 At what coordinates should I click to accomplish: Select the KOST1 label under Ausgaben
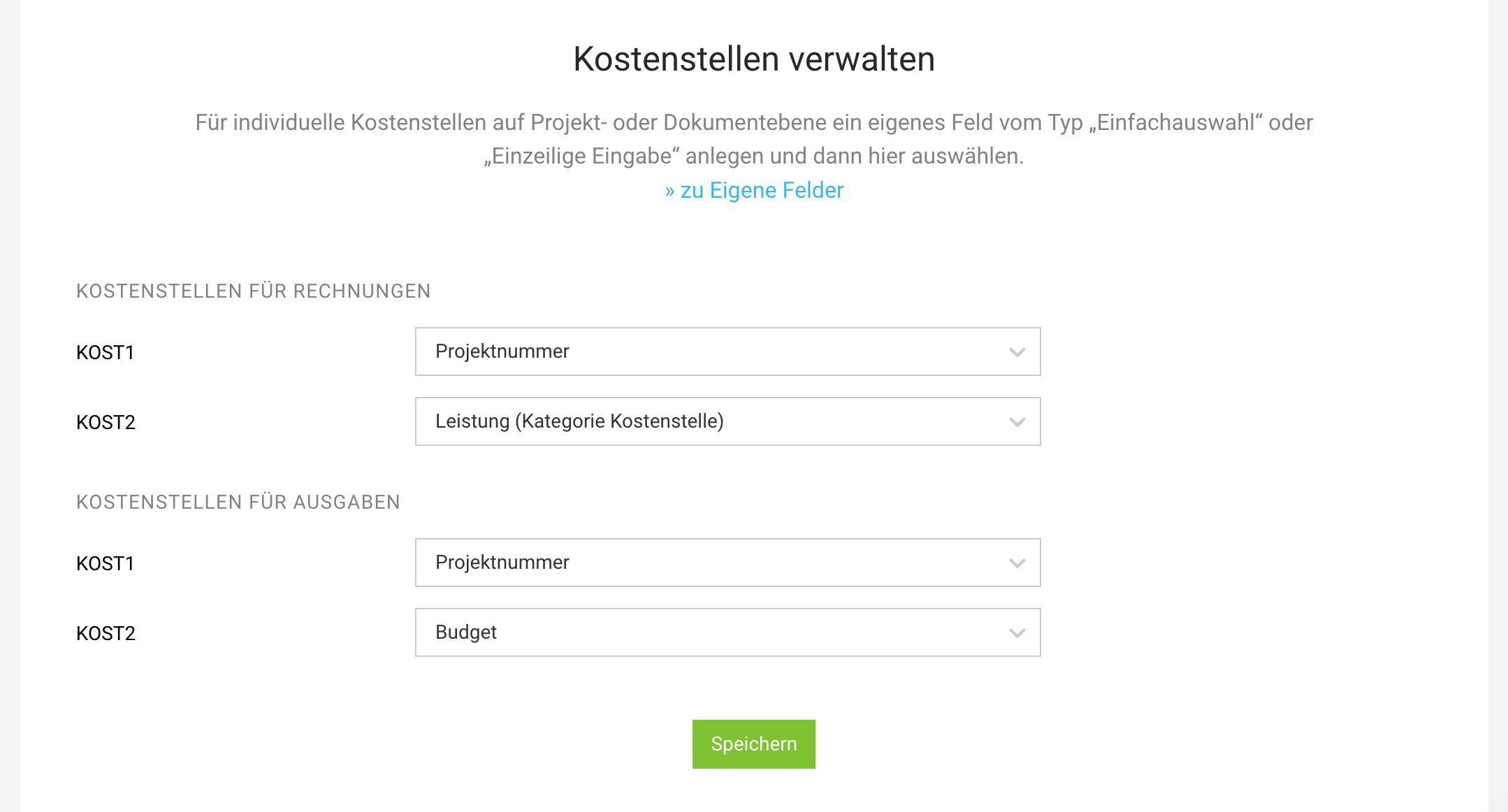(105, 563)
